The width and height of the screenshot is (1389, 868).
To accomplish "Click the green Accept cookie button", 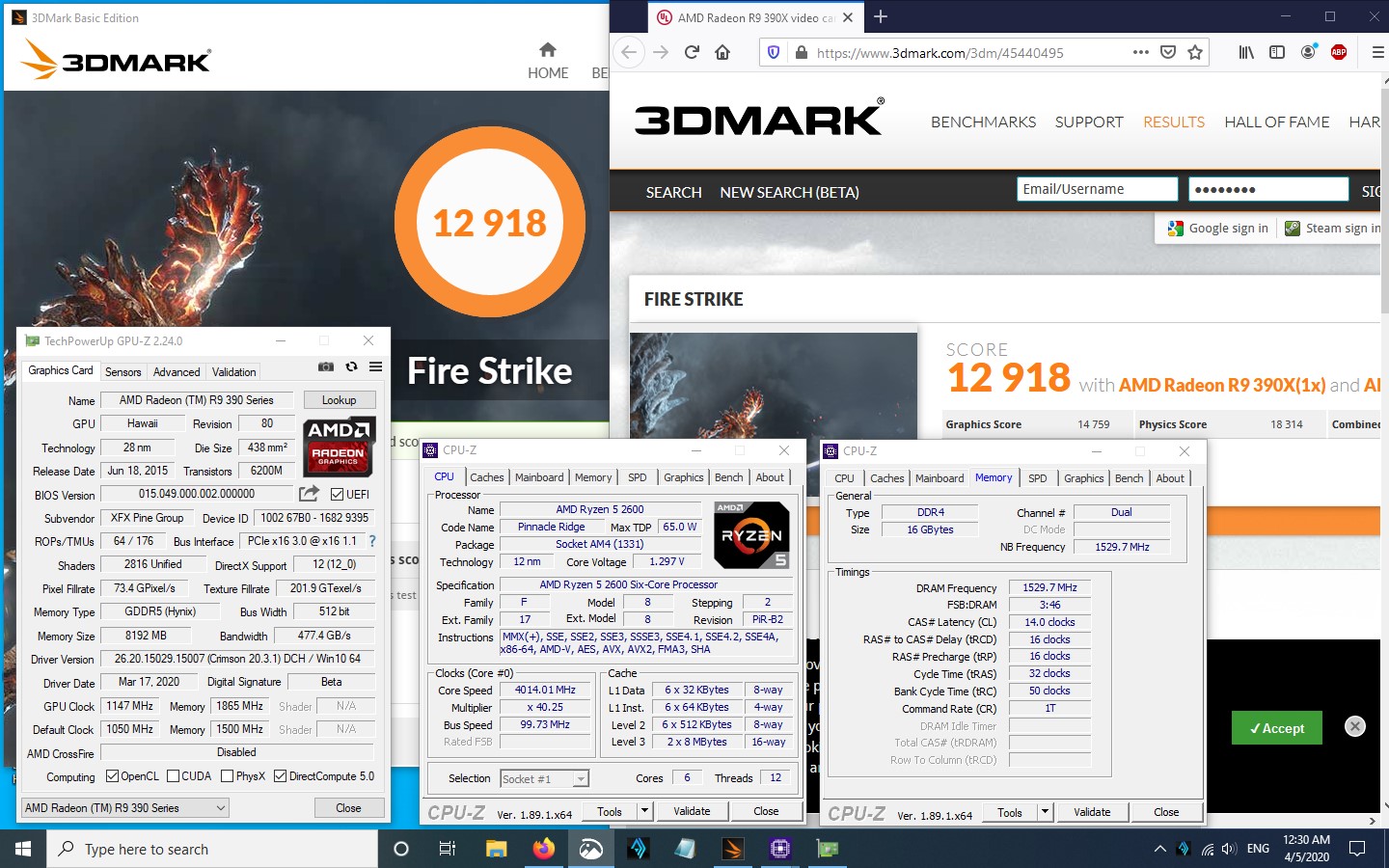I will pos(1277,728).
